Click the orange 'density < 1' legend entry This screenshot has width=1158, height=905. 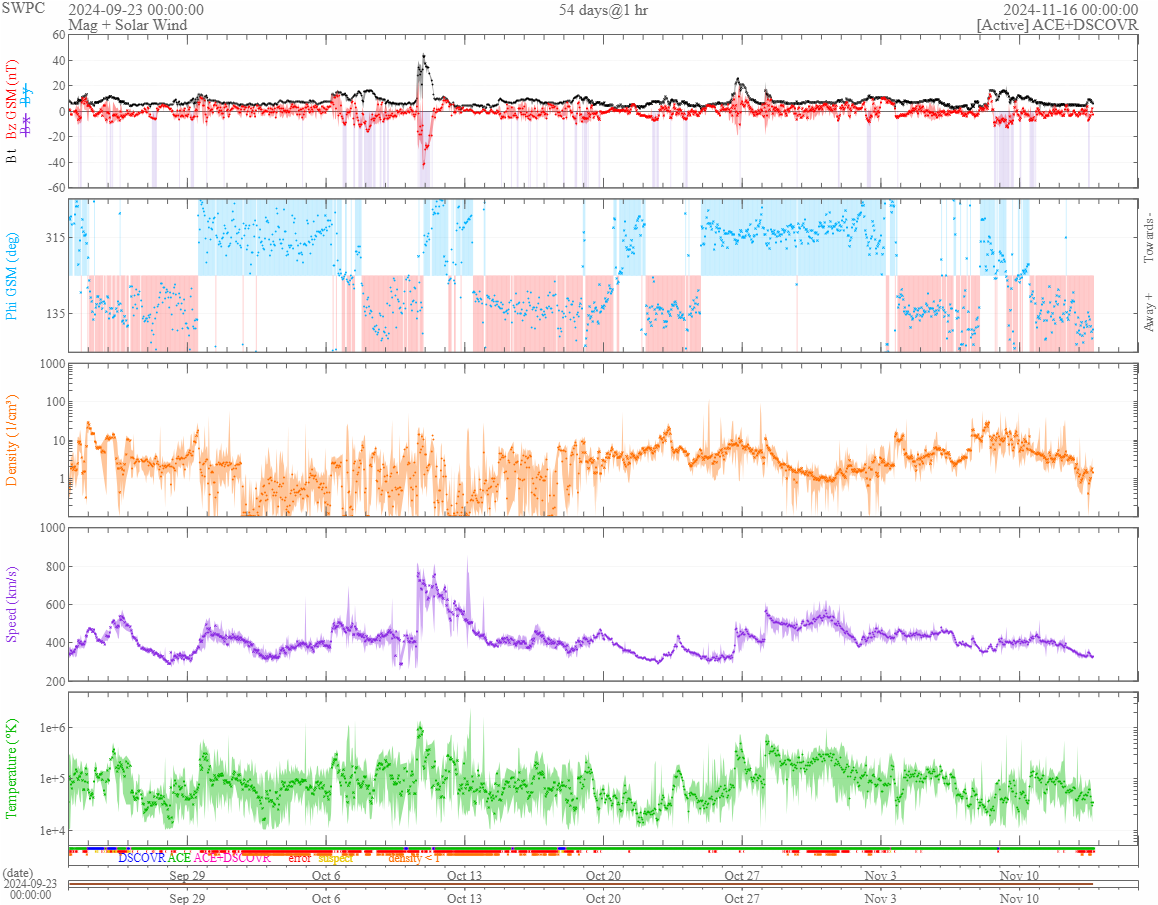(414, 858)
